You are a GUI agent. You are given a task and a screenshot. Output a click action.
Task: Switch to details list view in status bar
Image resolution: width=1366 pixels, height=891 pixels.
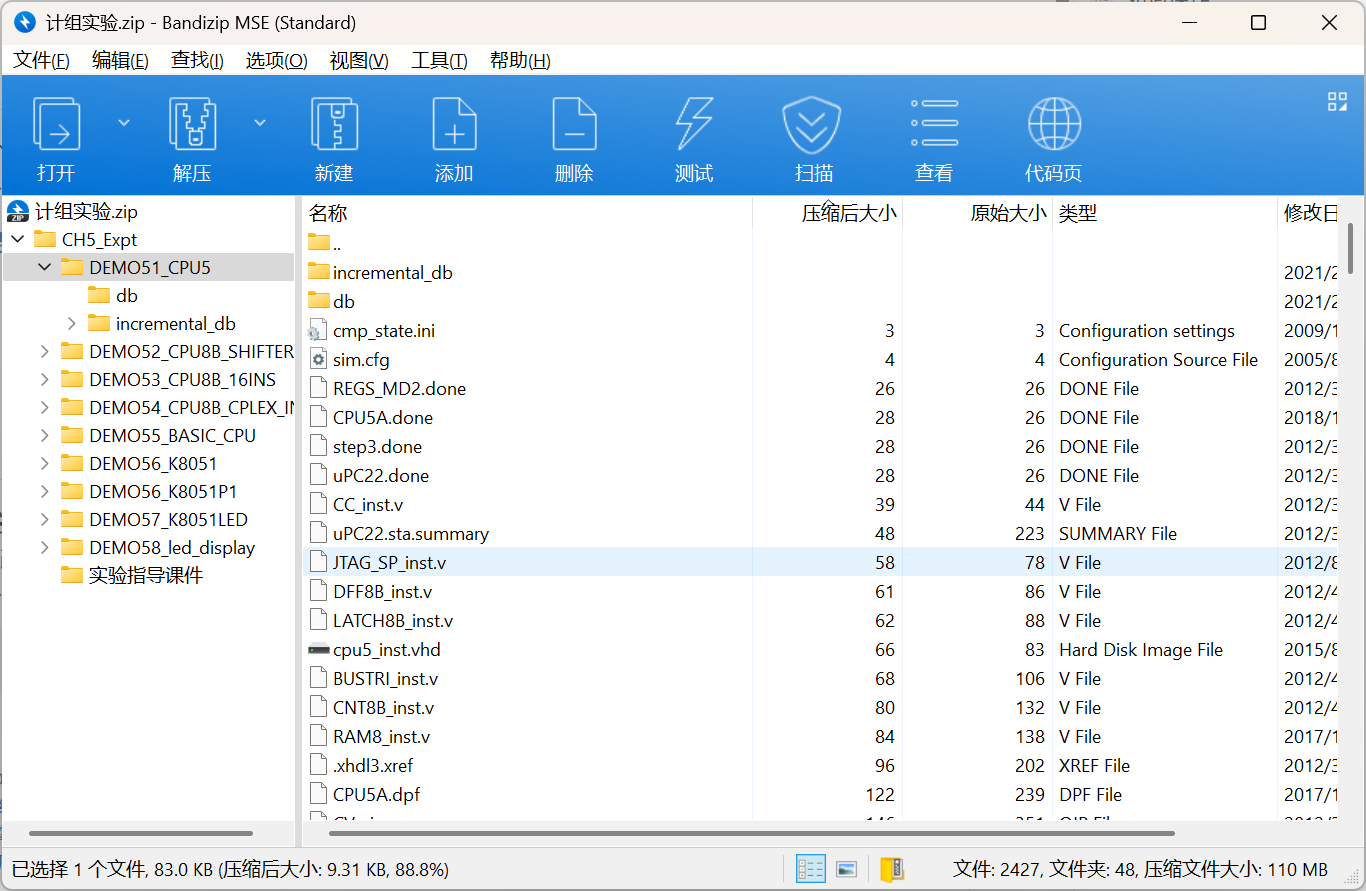pyautogui.click(x=810, y=869)
